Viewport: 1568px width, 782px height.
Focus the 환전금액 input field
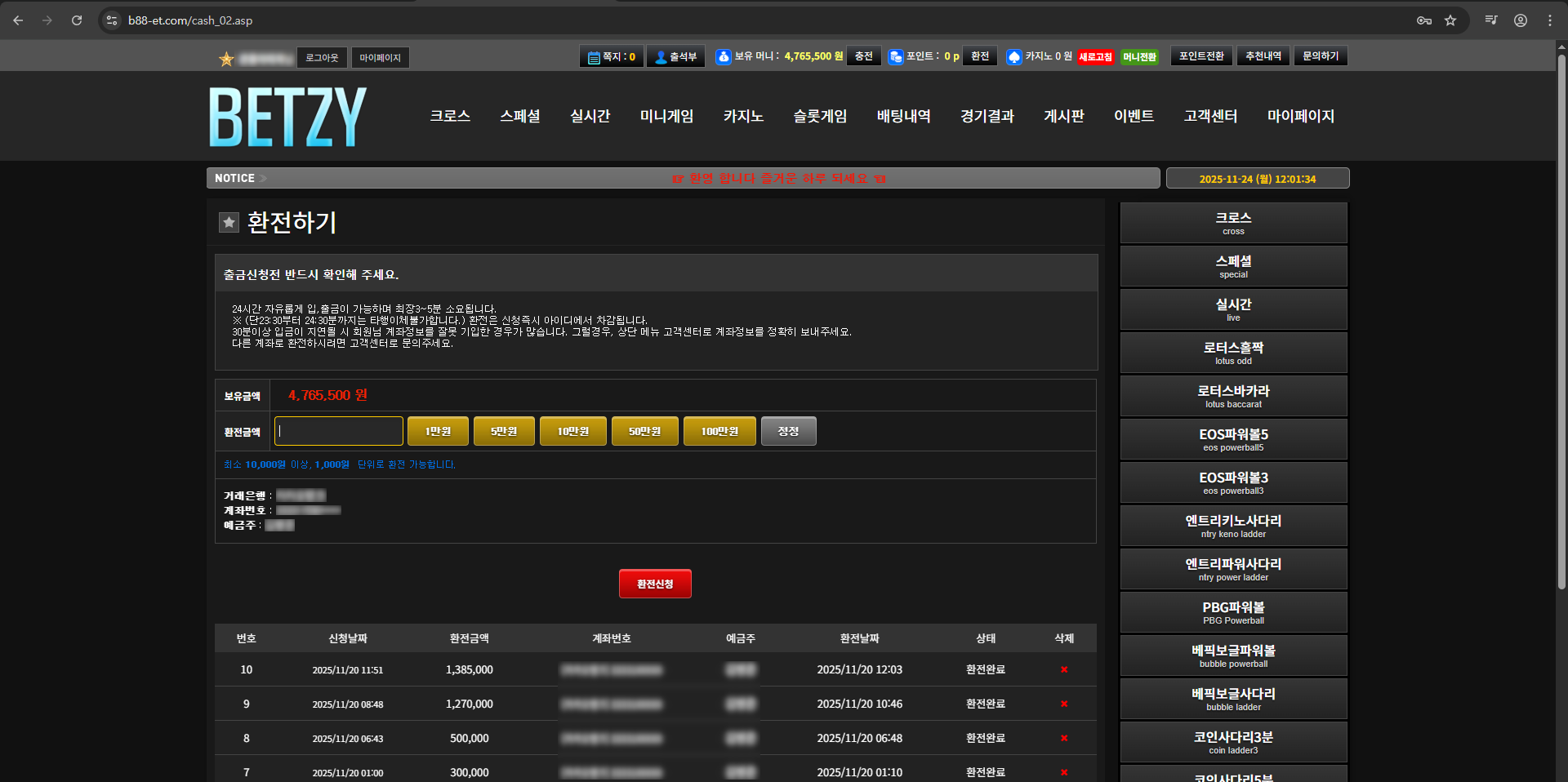(x=339, y=431)
